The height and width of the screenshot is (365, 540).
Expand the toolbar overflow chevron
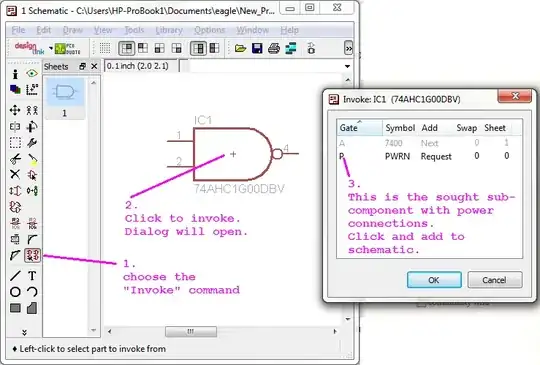click(x=349, y=48)
